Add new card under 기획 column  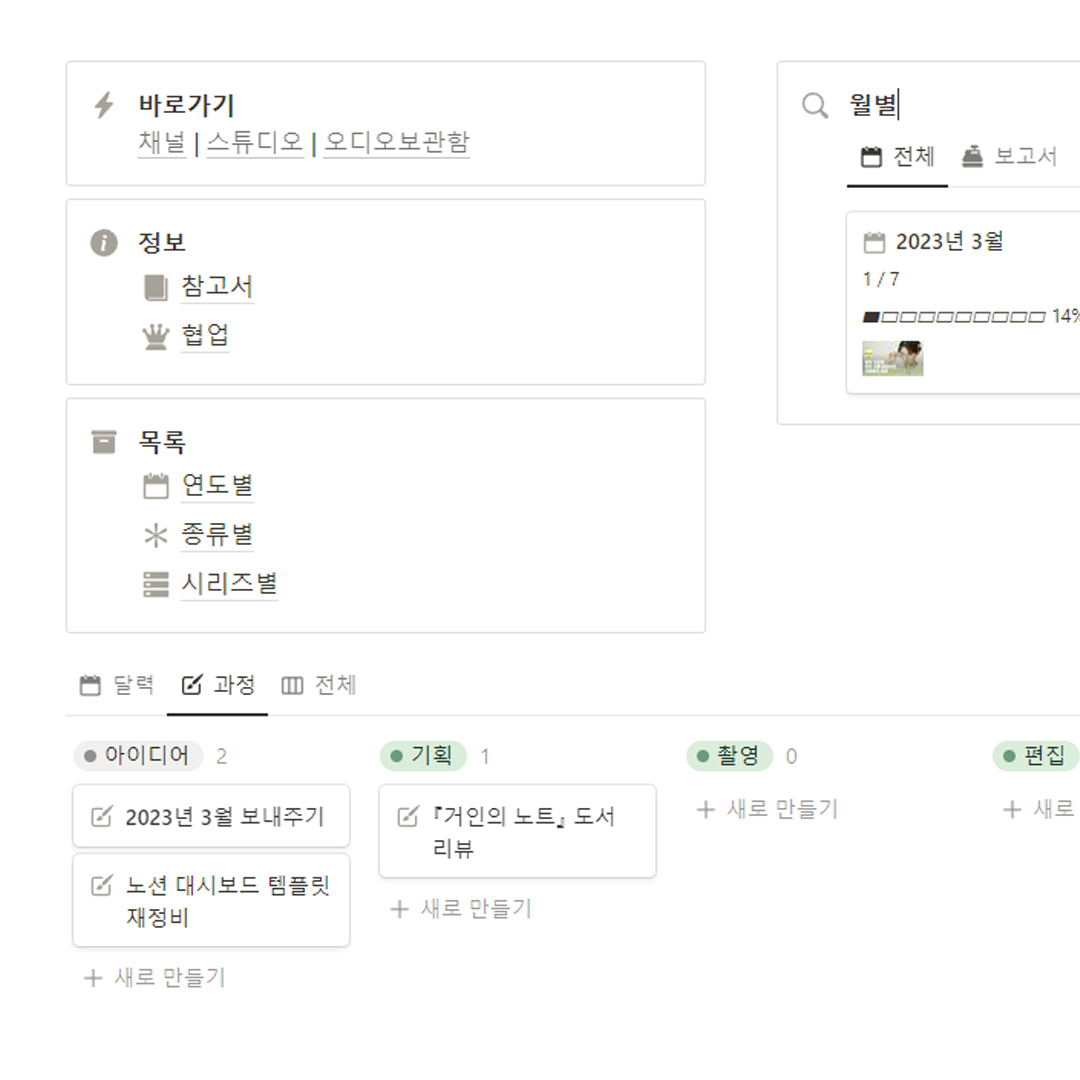461,909
